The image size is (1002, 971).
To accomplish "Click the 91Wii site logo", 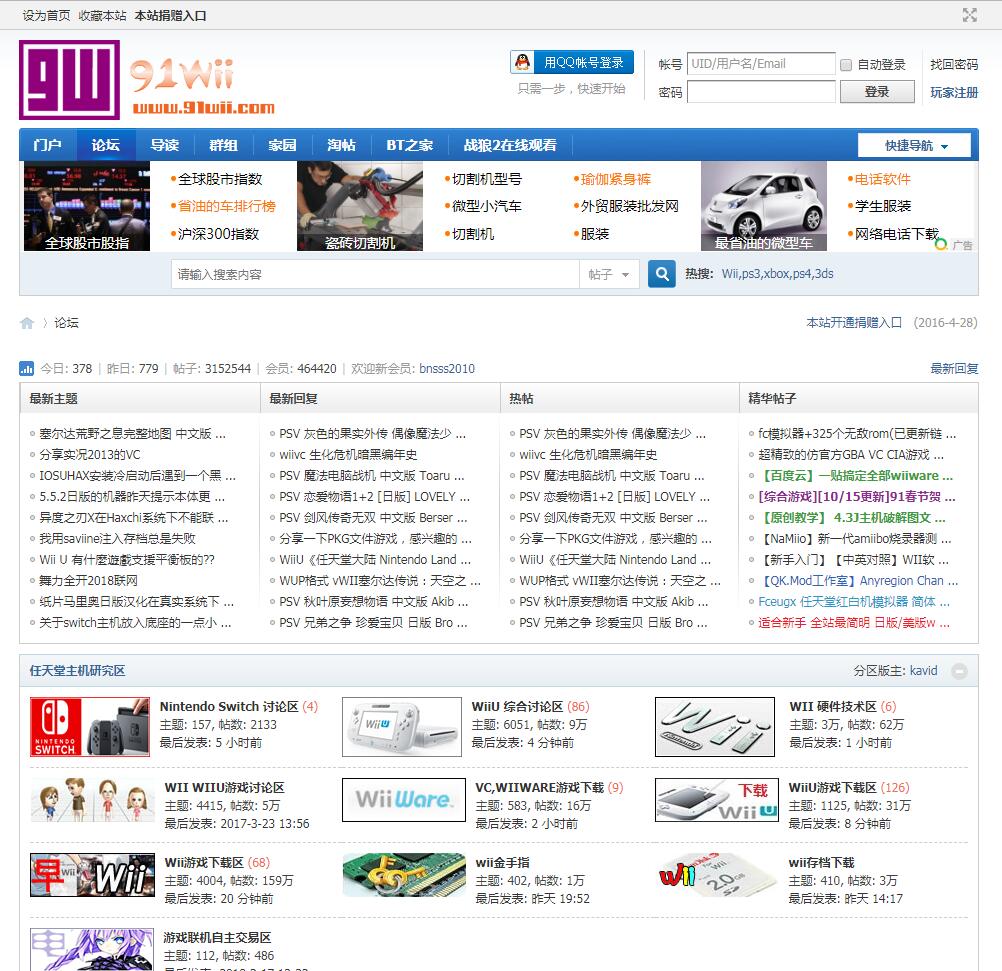I will tap(147, 80).
